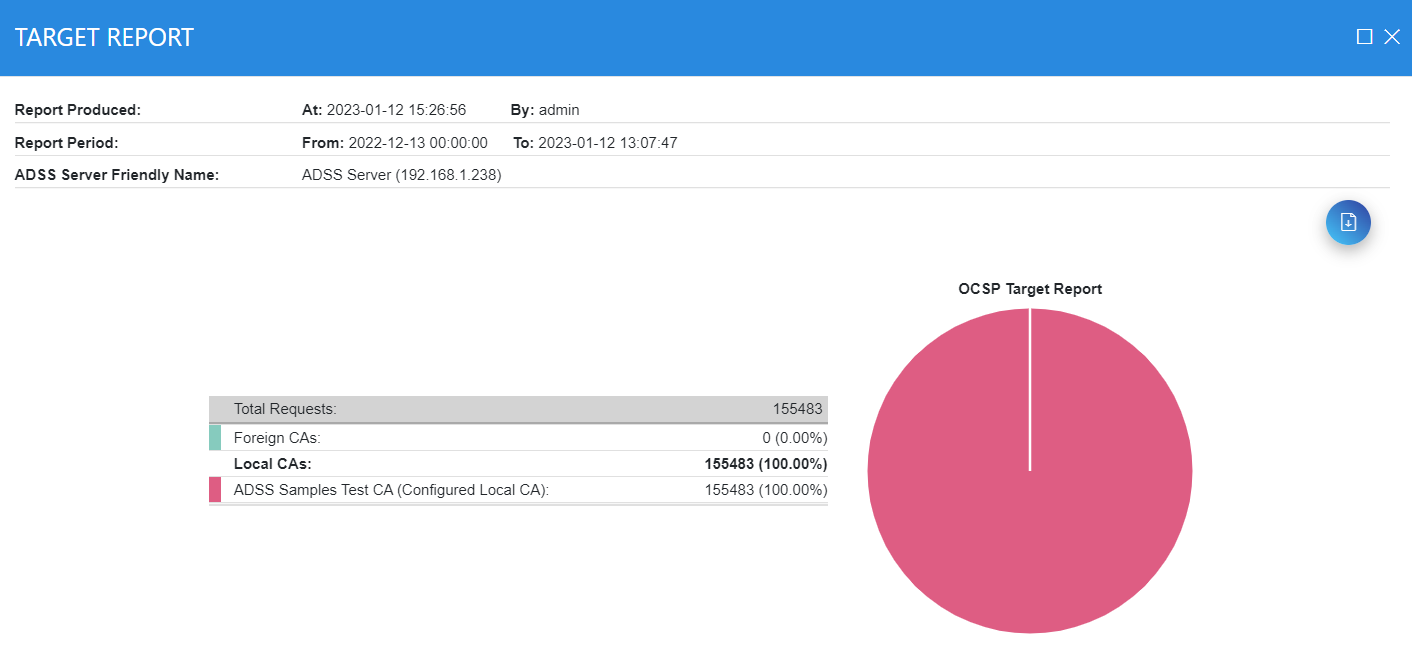The height and width of the screenshot is (670, 1412).
Task: Click the Foreign CAs 0 (0.00%) value
Action: coord(794,438)
